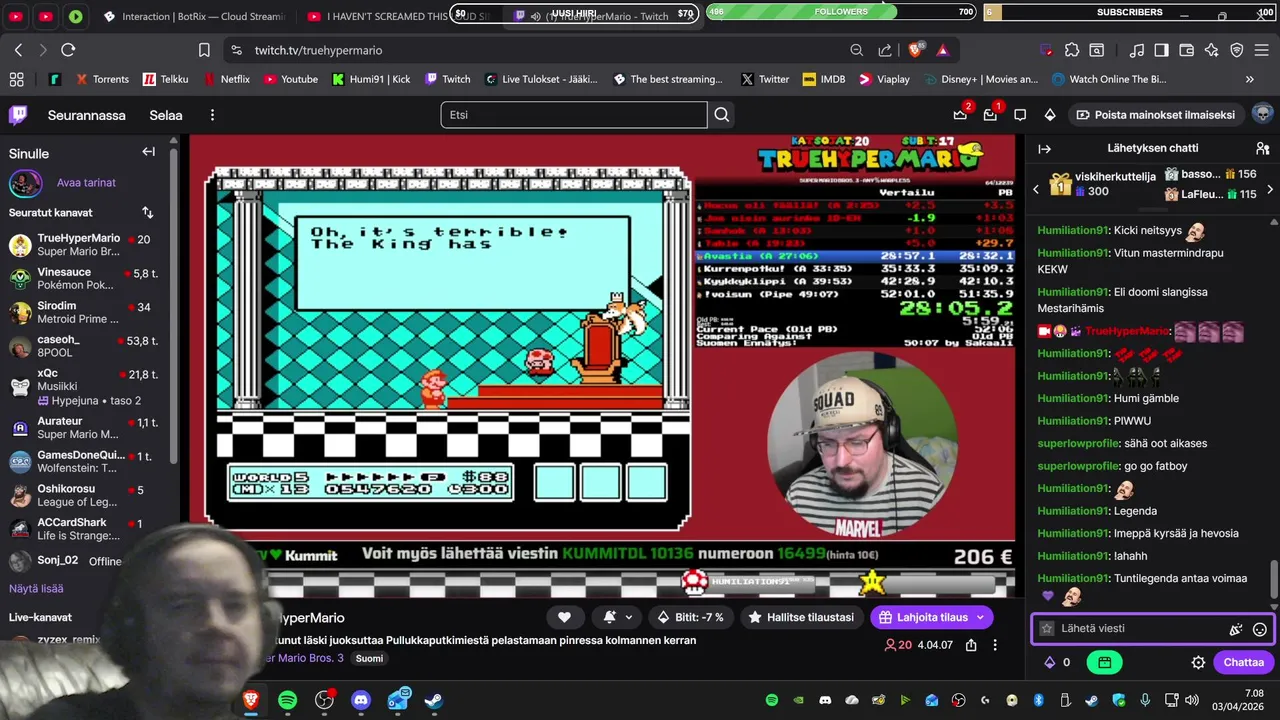
Task: Toggle the browser sidebar panel
Action: 1162,50
